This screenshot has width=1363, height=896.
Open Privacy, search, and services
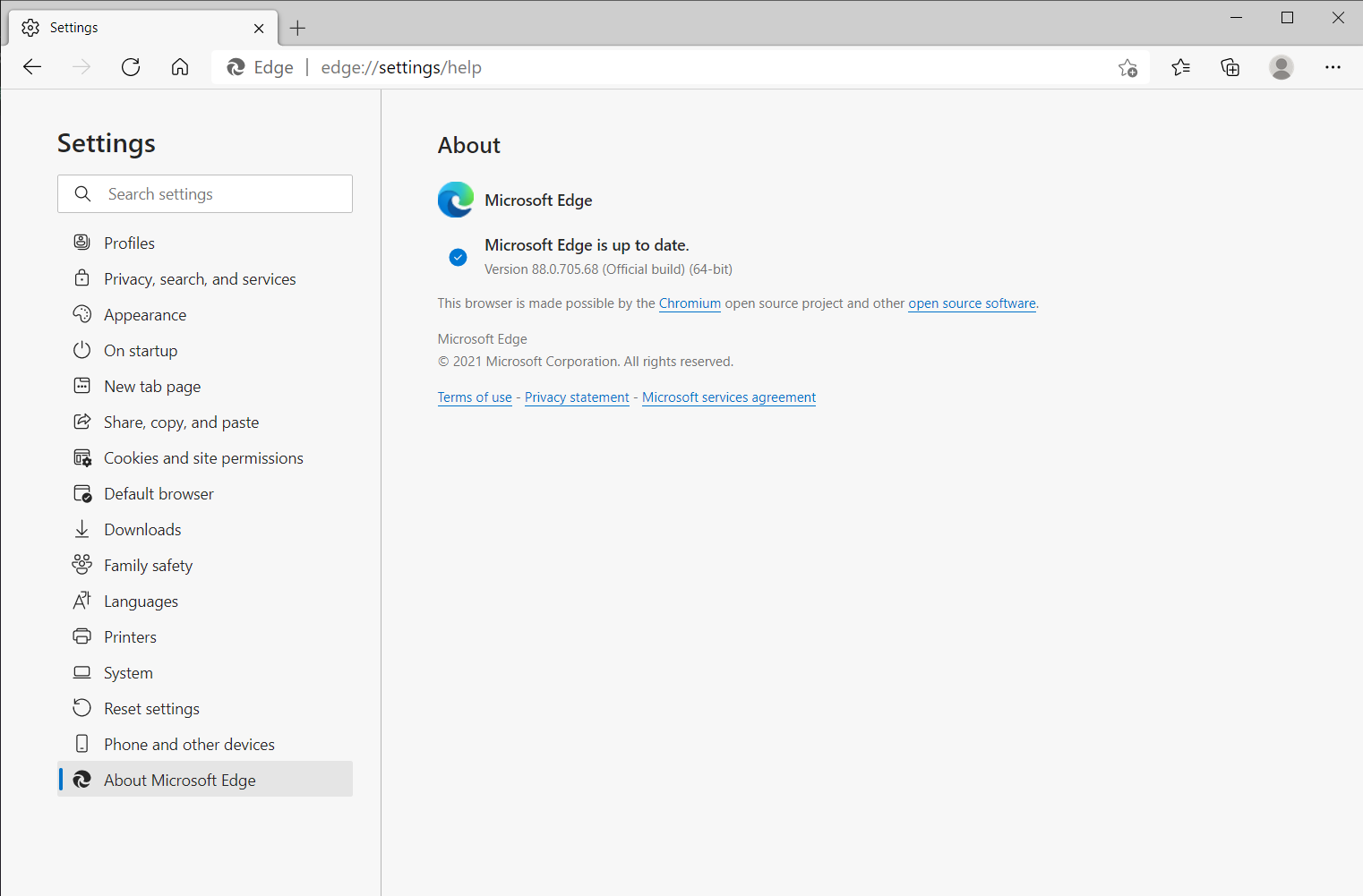[205, 278]
